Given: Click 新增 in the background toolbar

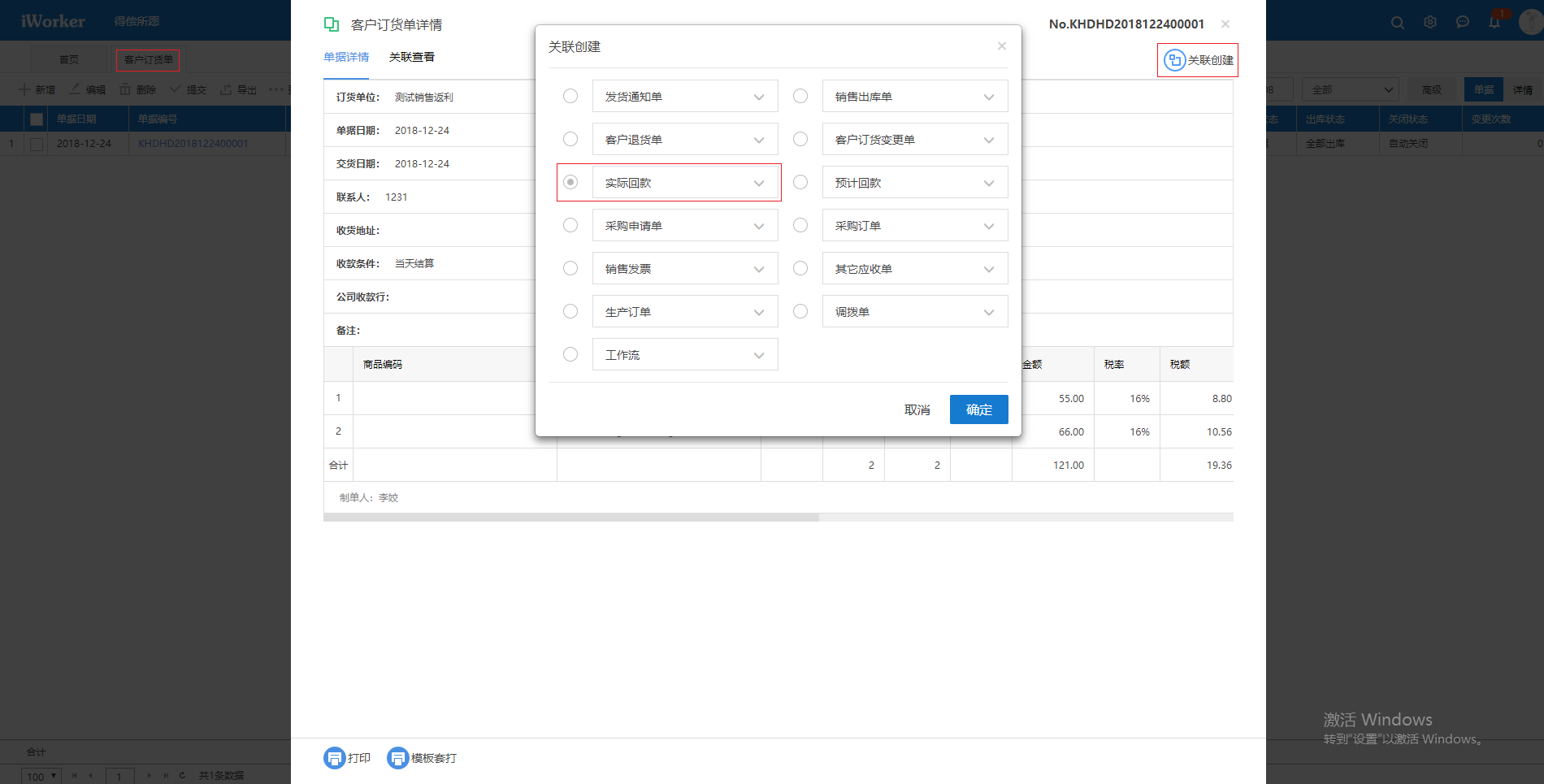Looking at the screenshot, I should click(37, 89).
